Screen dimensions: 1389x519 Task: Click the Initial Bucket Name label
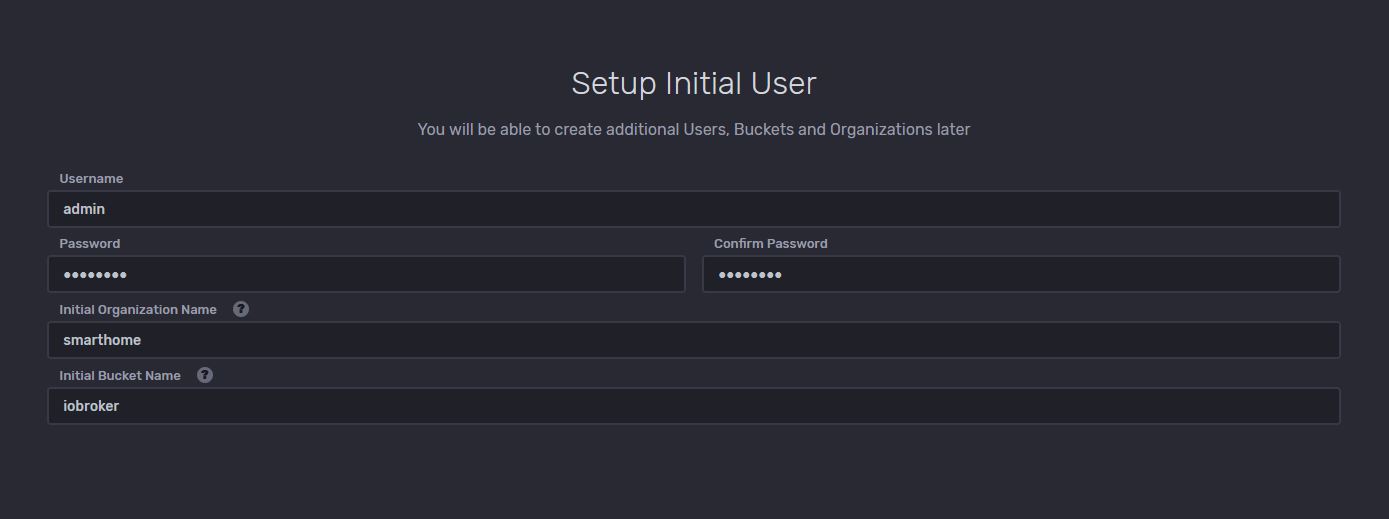coord(120,376)
